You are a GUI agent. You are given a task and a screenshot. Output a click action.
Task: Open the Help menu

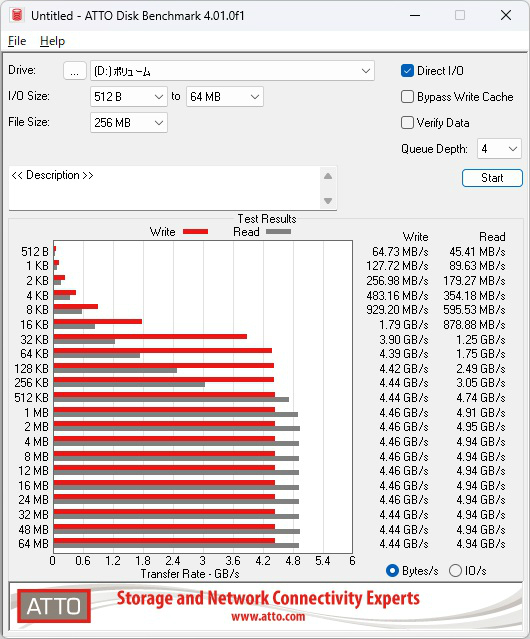pyautogui.click(x=52, y=41)
